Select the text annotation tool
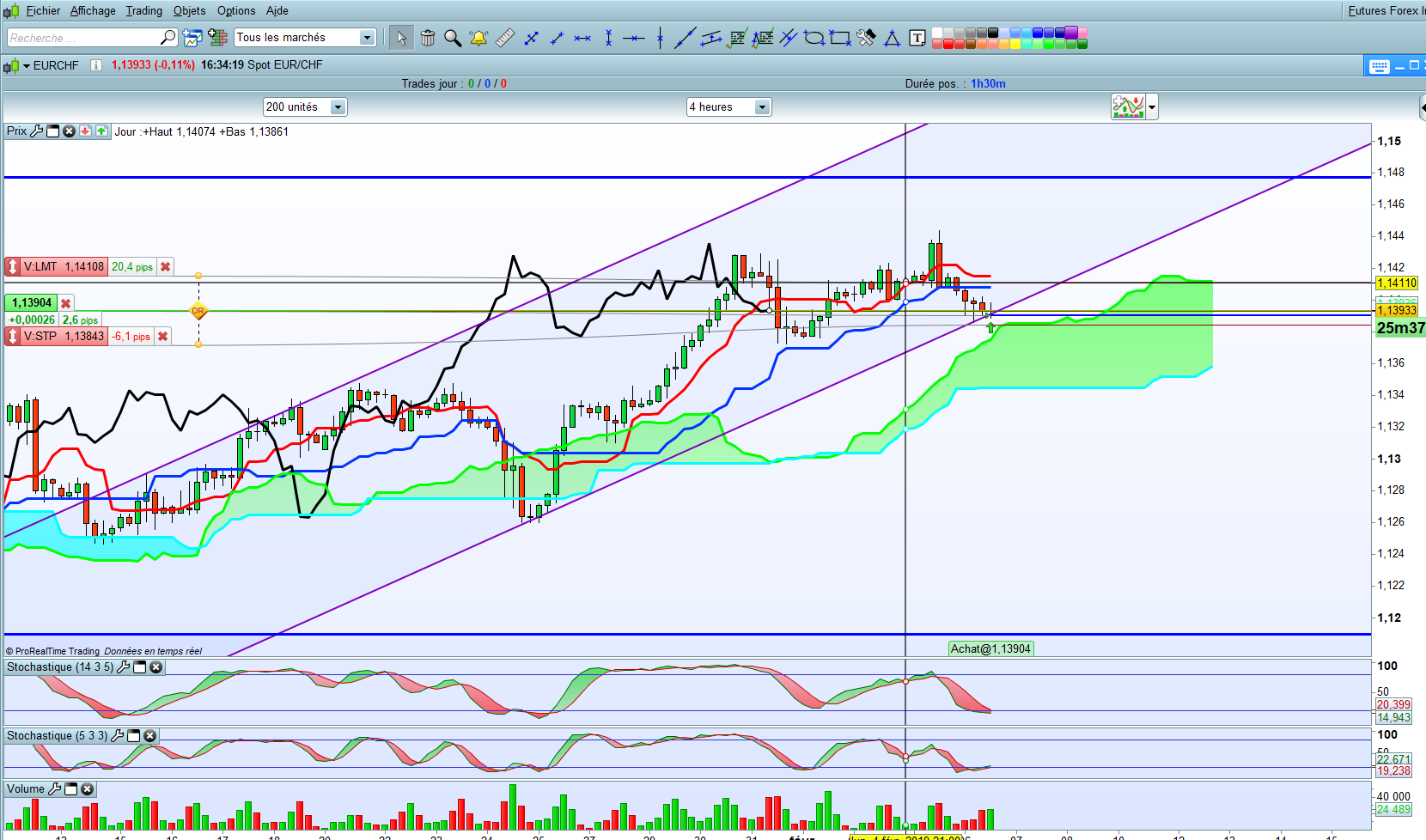Image resolution: width=1426 pixels, height=840 pixels. pos(917,38)
